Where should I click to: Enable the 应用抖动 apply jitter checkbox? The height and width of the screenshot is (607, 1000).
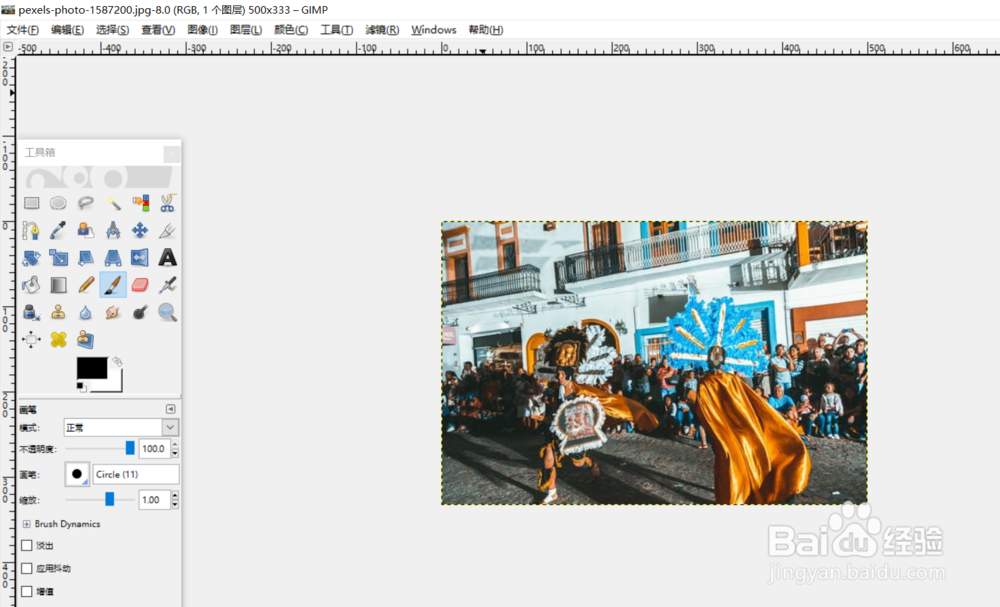pyautogui.click(x=27, y=568)
